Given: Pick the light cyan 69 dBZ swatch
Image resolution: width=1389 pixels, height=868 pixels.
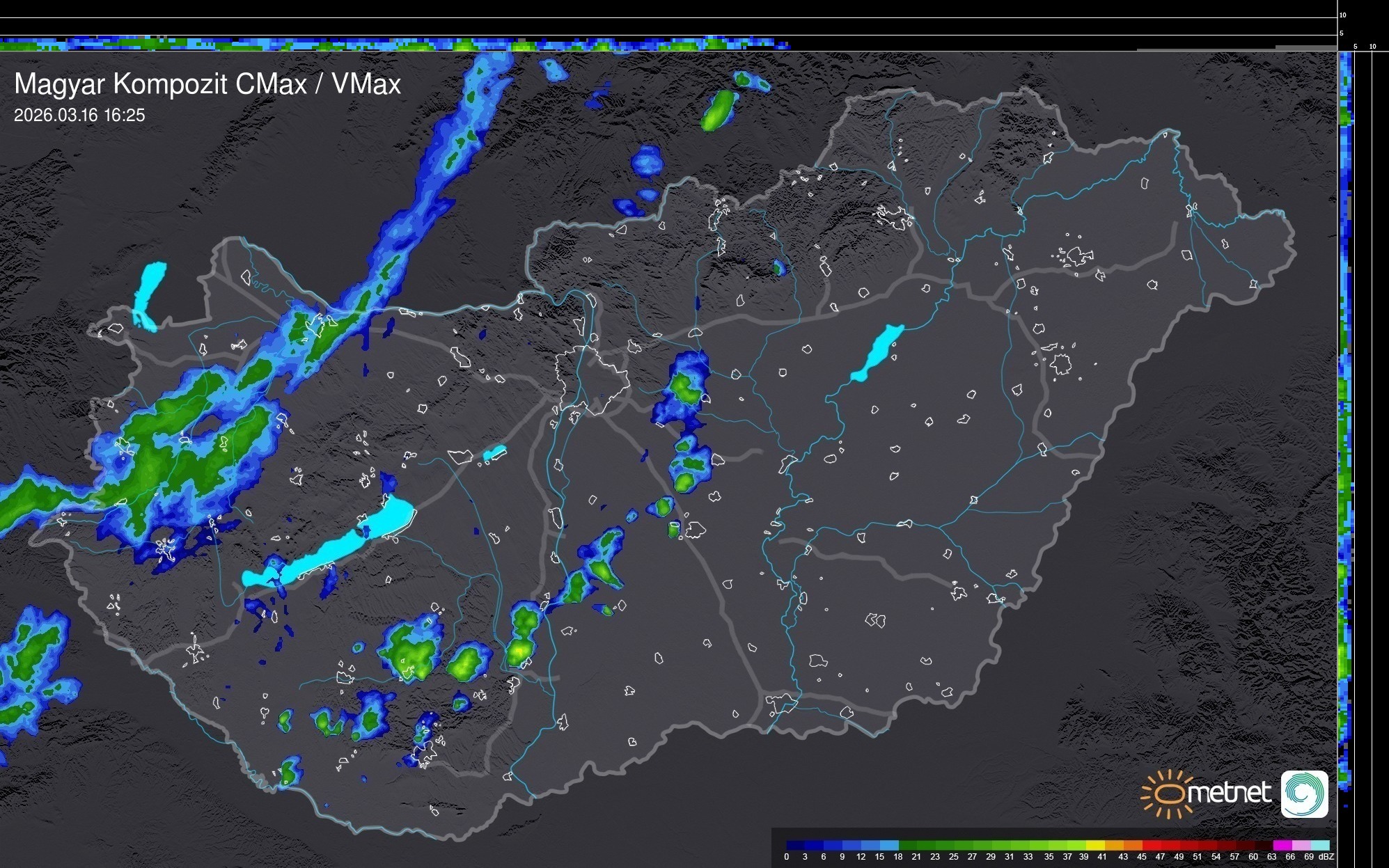Looking at the screenshot, I should click(x=1320, y=845).
